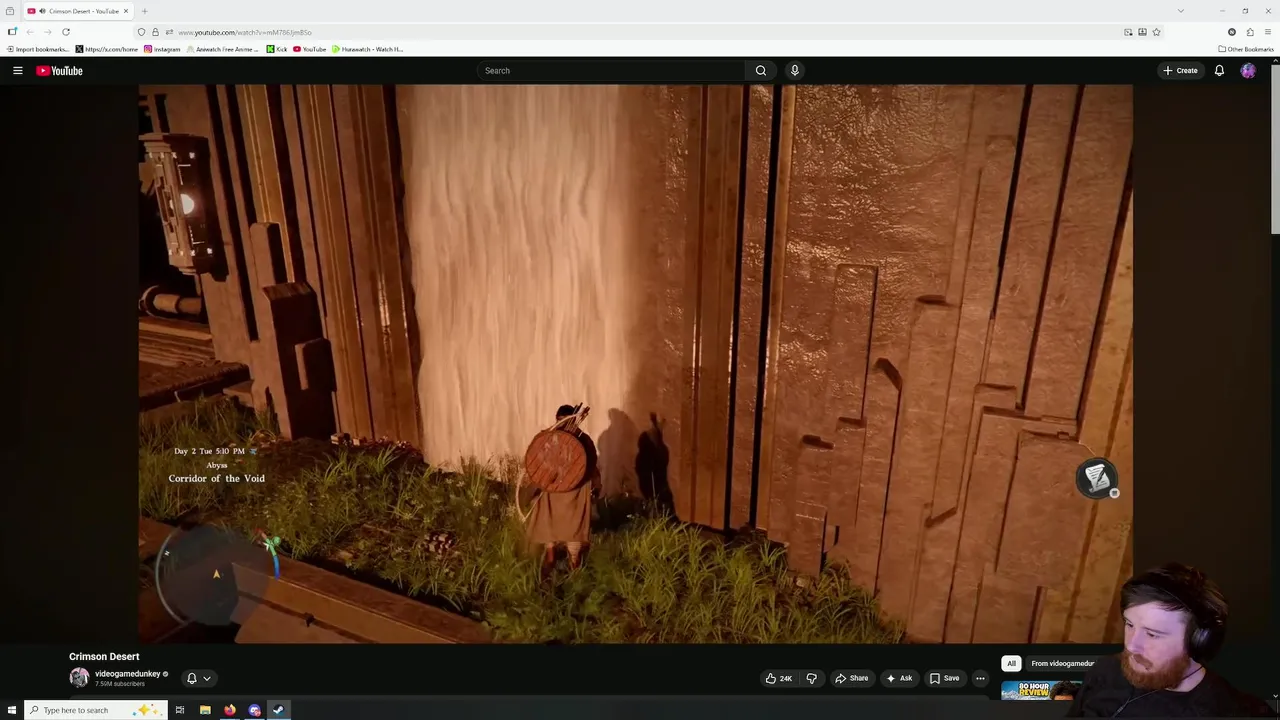Image resolution: width=1280 pixels, height=720 pixels.
Task: Open YouTube bookmark in bookmarks bar
Action: [x=310, y=49]
